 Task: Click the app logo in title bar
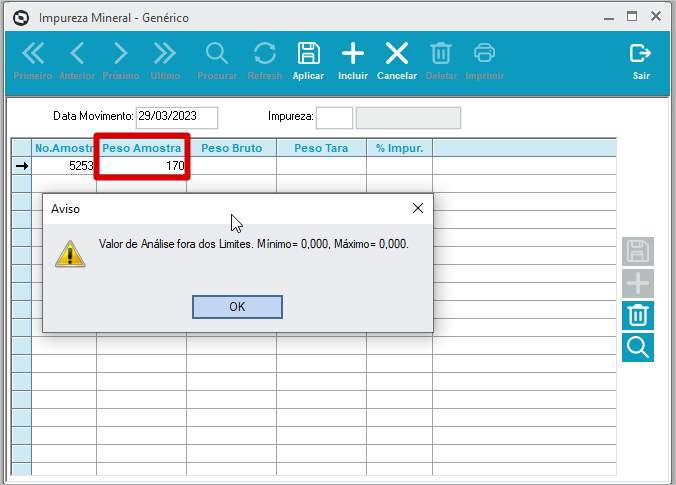[21, 18]
